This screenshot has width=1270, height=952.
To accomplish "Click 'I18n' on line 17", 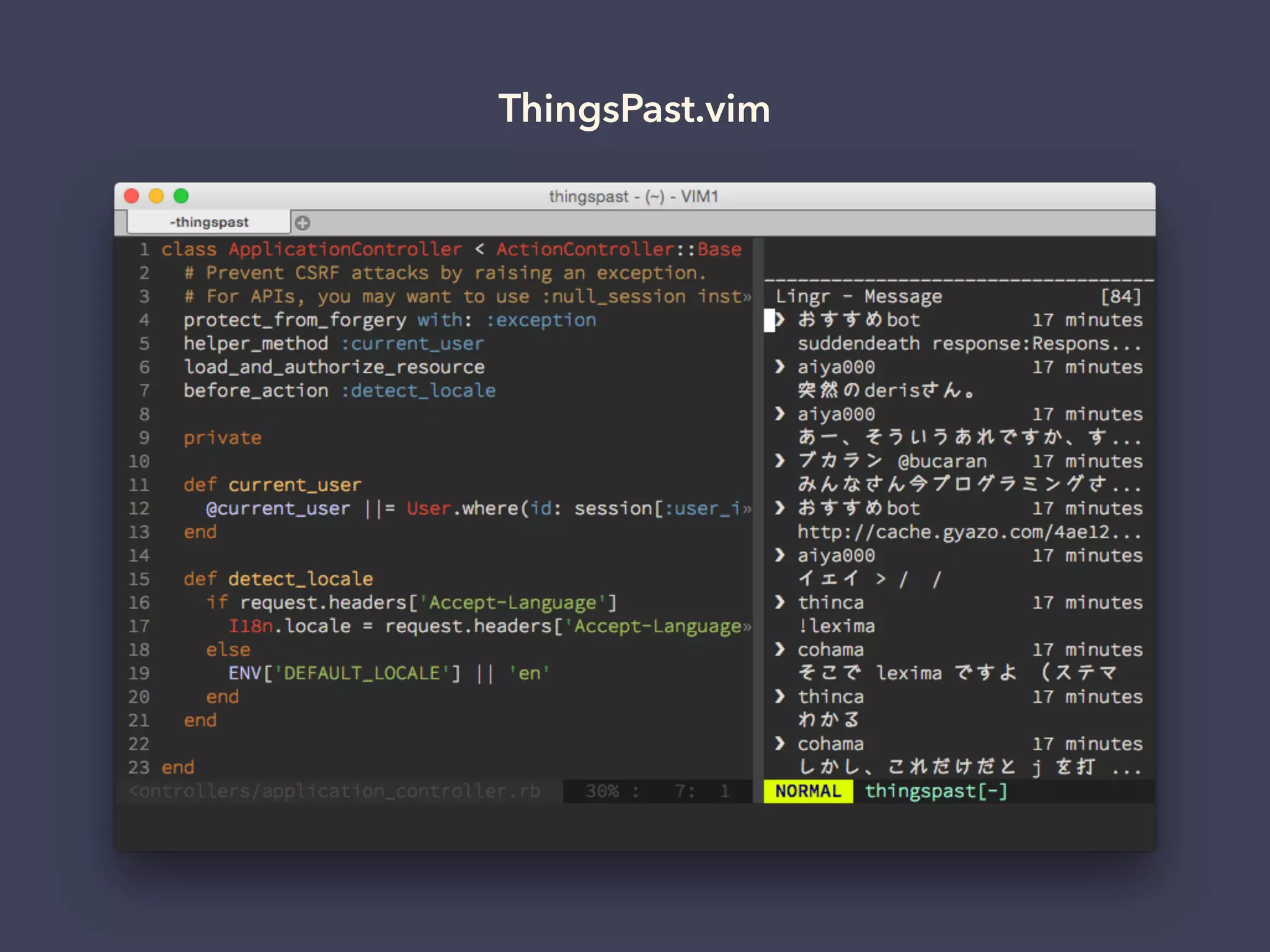I will [x=251, y=627].
